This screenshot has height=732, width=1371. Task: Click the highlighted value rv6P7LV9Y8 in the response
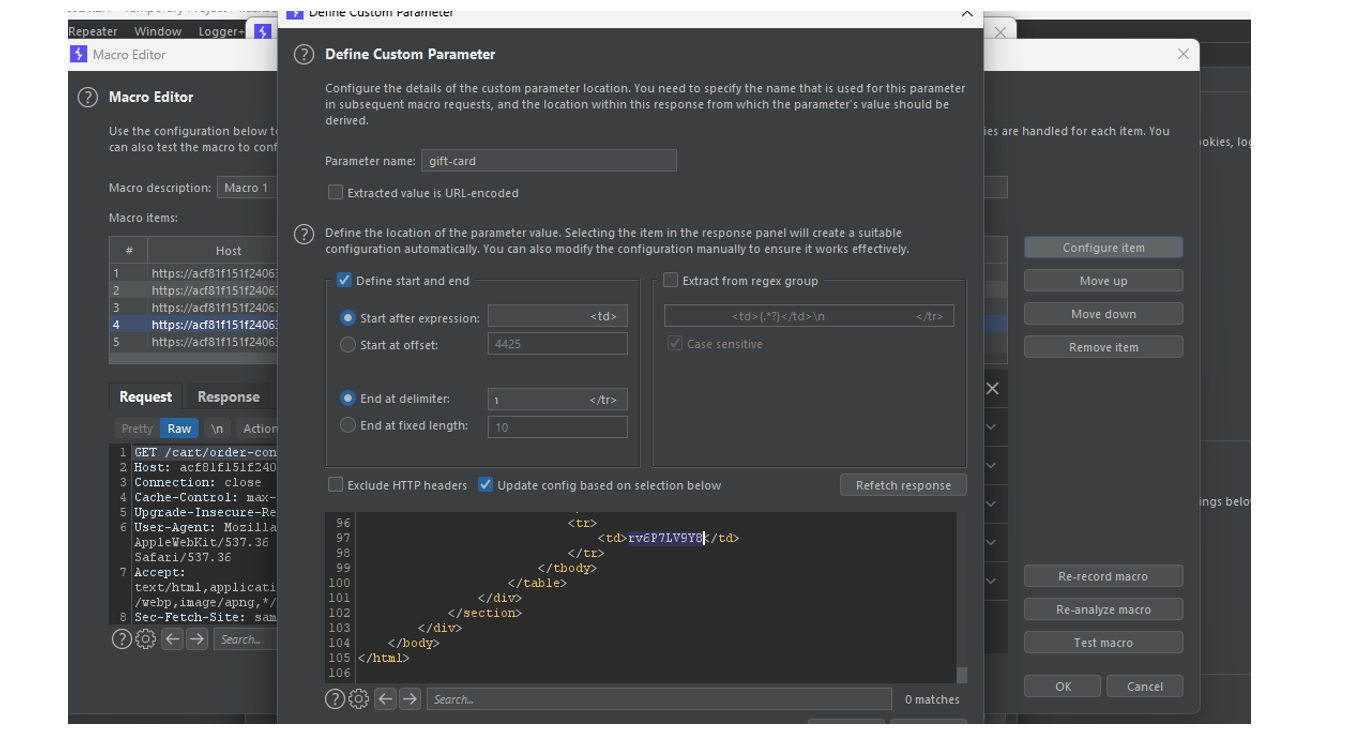pyautogui.click(x=666, y=538)
